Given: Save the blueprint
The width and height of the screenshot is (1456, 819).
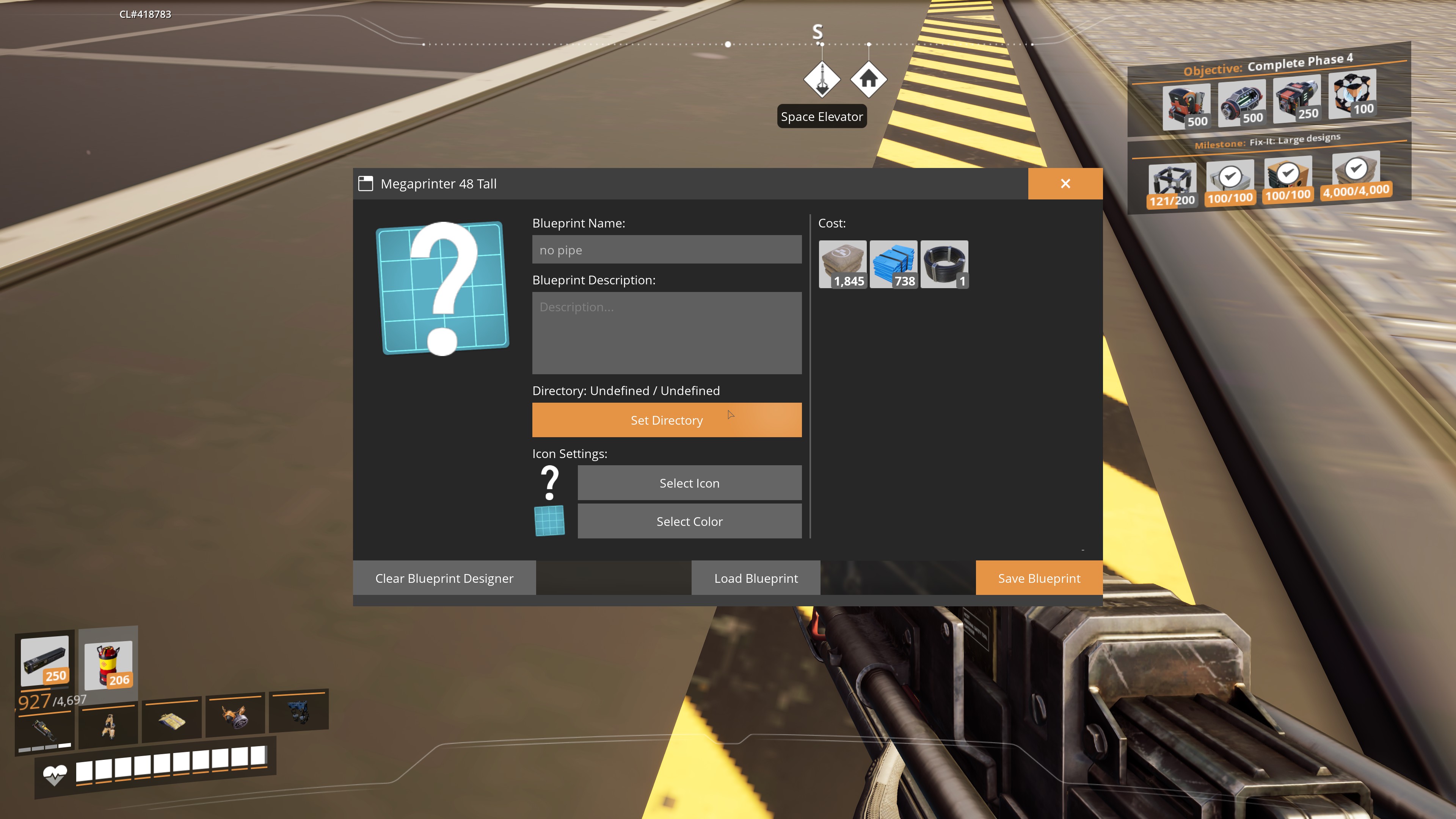Looking at the screenshot, I should pos(1039,577).
